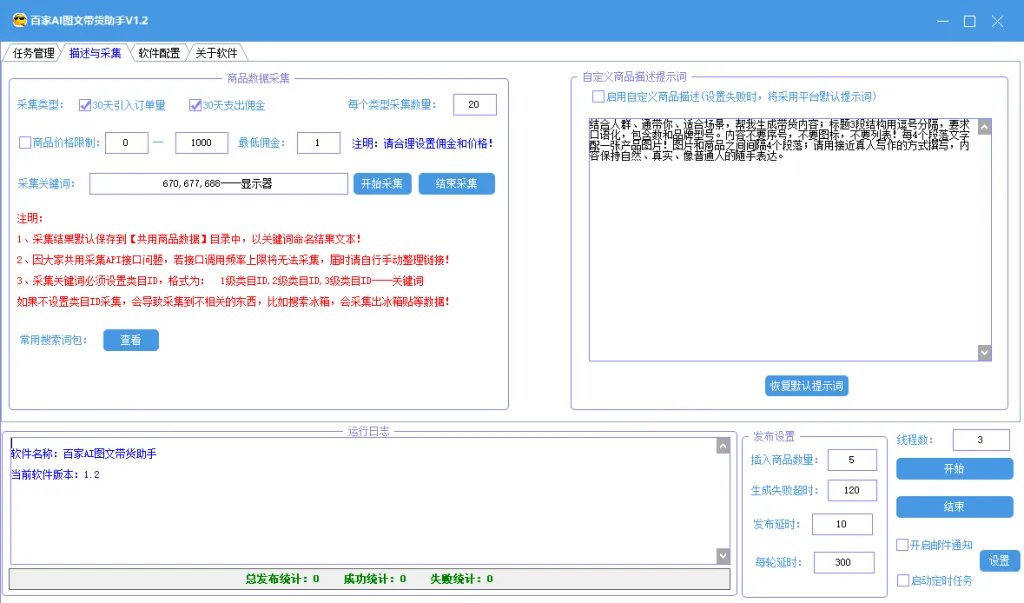This screenshot has width=1024, height=603.
Task: Click the 发布延时 field showing 10
Action: pyautogui.click(x=842, y=524)
